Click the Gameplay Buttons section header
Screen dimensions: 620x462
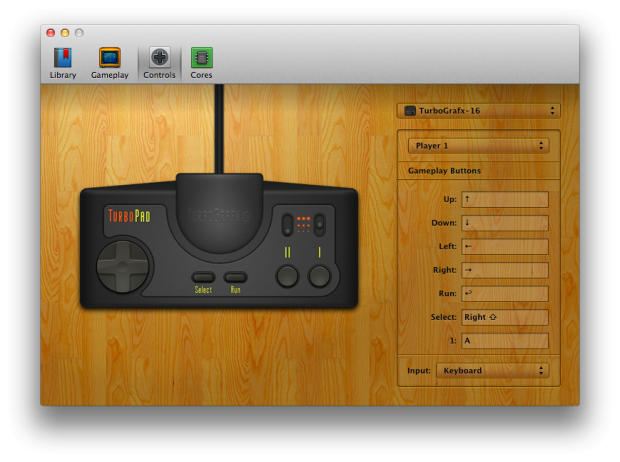click(444, 171)
